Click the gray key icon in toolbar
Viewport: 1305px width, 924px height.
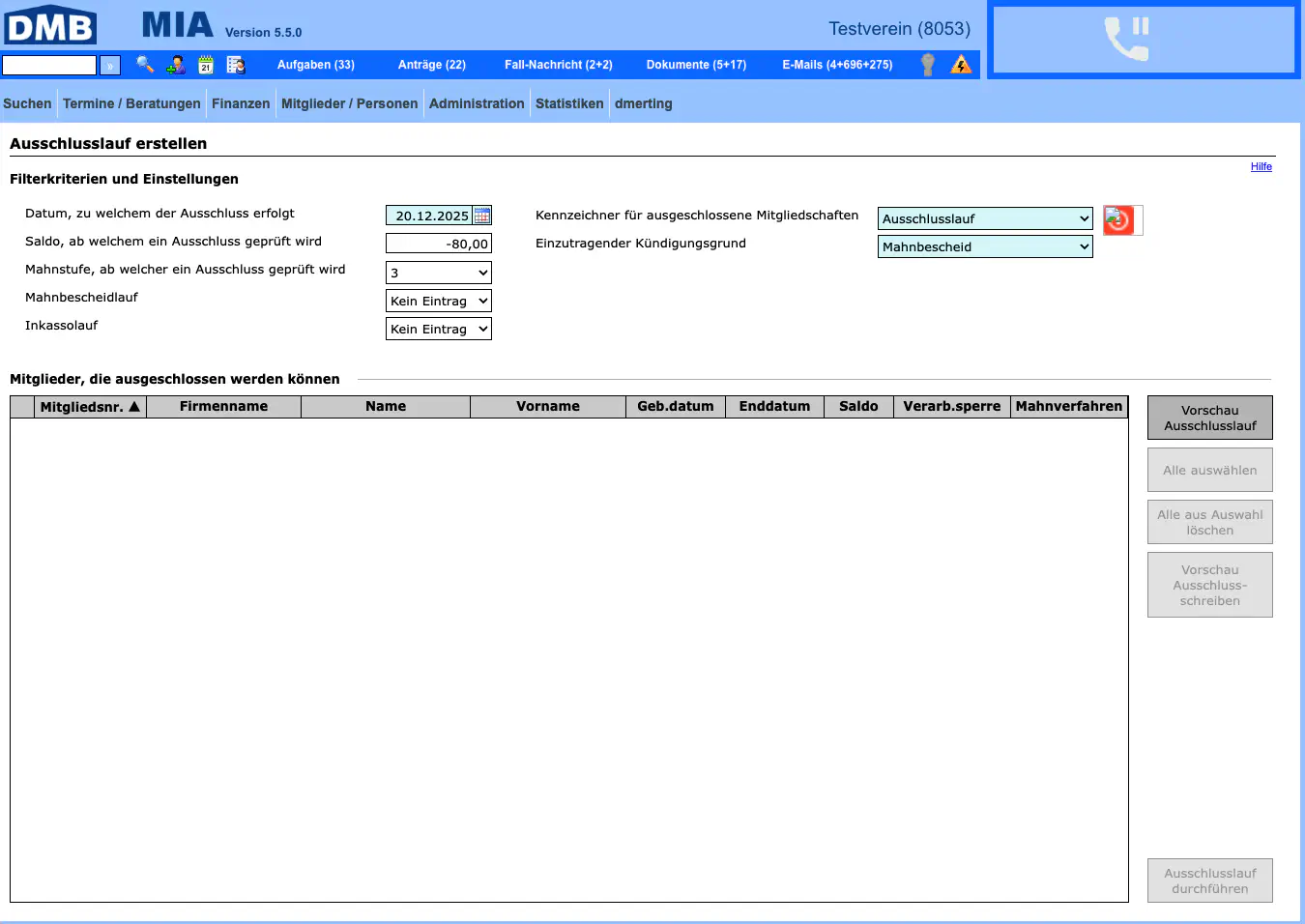[928, 65]
